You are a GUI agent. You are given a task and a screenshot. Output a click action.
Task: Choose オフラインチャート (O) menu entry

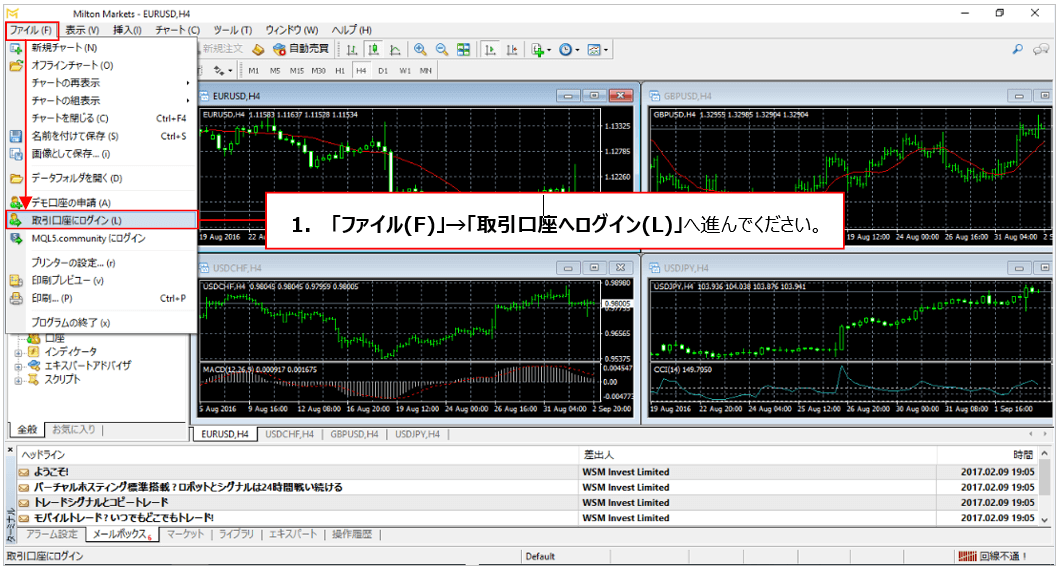pyautogui.click(x=101, y=66)
